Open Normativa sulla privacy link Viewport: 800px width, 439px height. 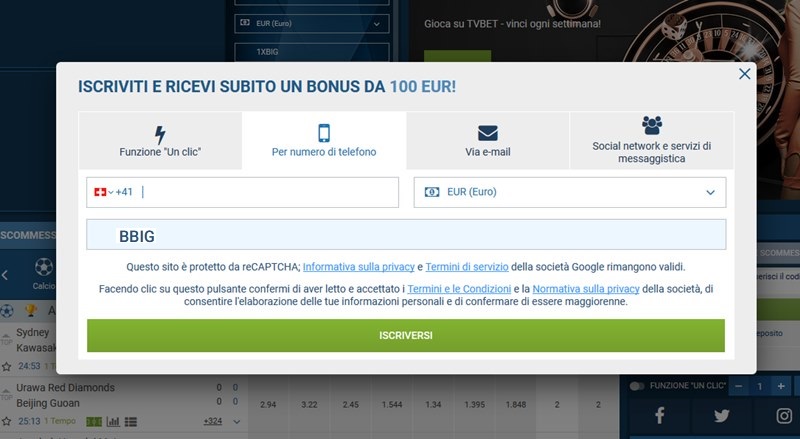[x=586, y=289]
